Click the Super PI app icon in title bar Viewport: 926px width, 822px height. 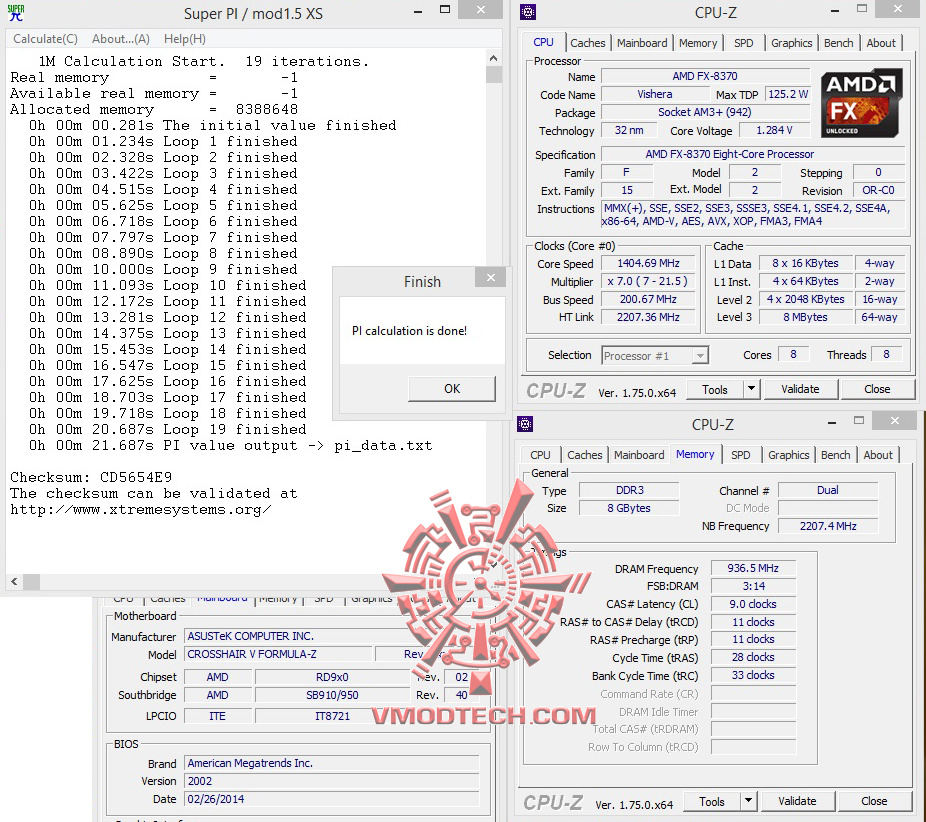pos(16,12)
